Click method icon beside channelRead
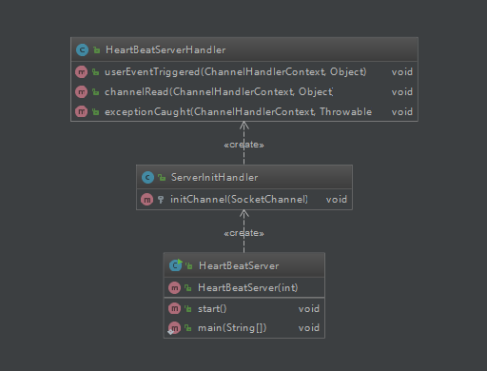 [x=81, y=92]
